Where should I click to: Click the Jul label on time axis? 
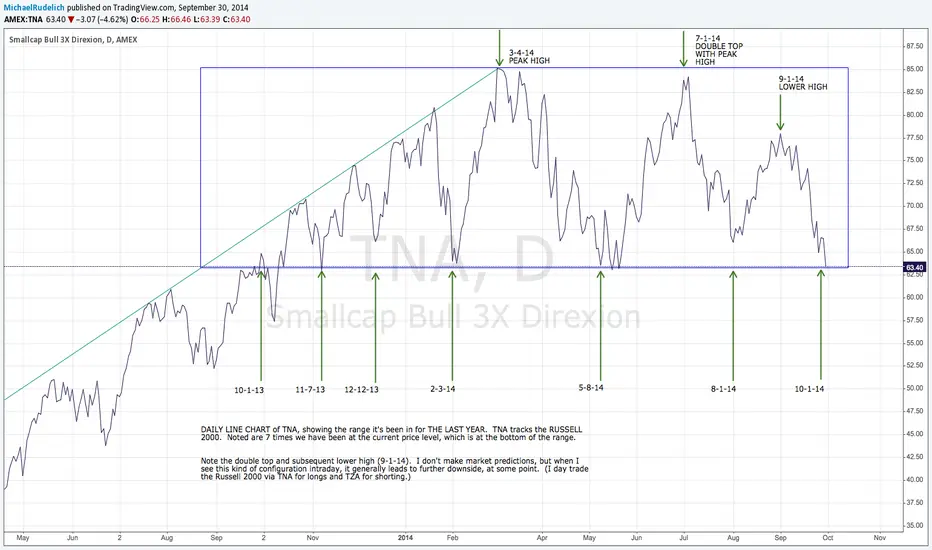(684, 538)
